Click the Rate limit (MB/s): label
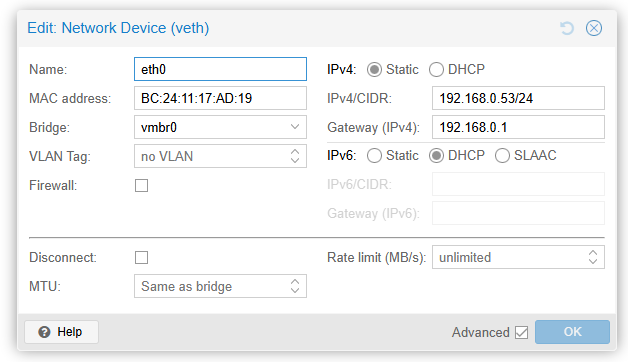 tap(376, 257)
